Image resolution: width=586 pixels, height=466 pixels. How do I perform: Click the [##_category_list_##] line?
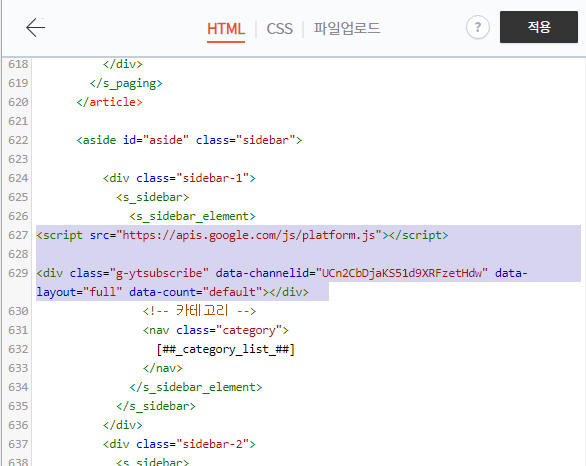226,349
